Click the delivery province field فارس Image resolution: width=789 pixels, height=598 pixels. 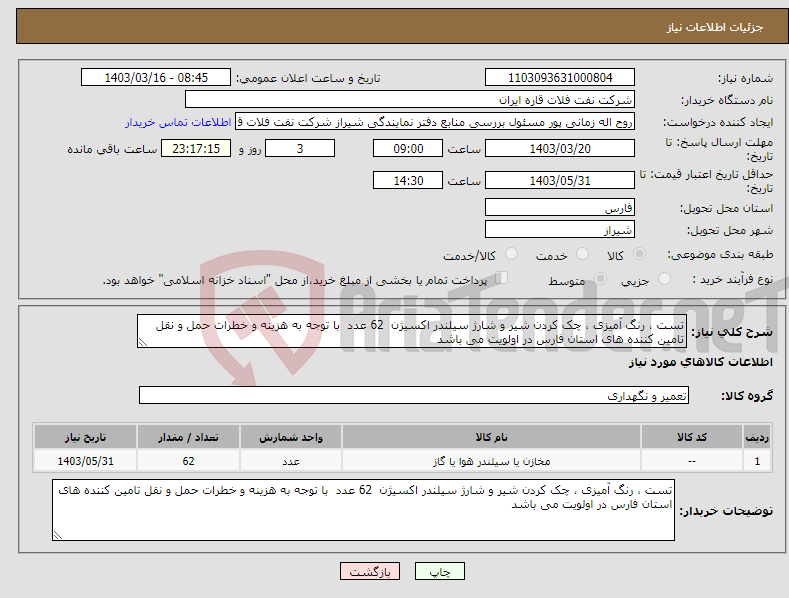tap(560, 207)
